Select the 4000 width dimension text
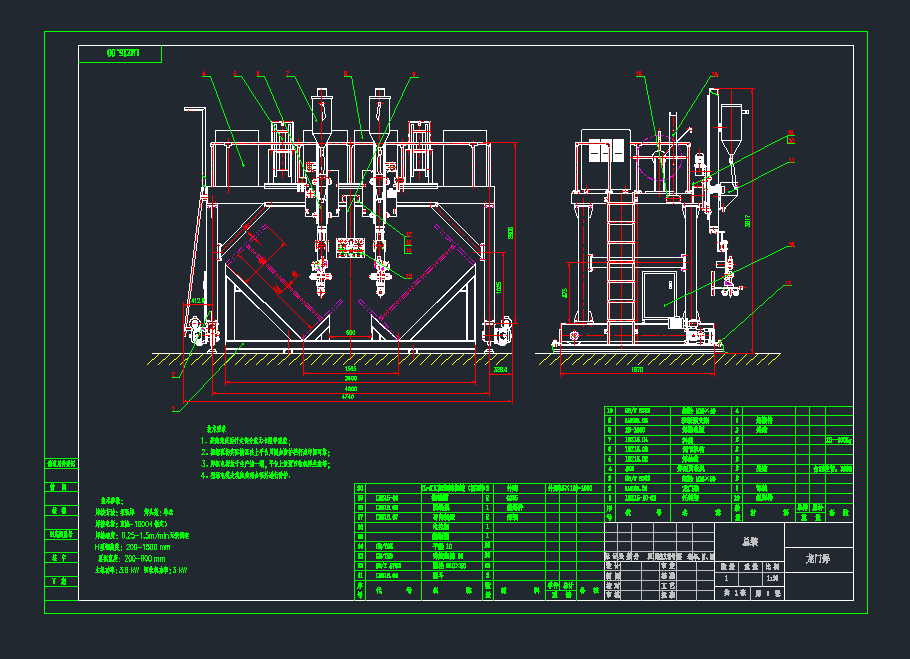910x659 pixels. (347, 389)
